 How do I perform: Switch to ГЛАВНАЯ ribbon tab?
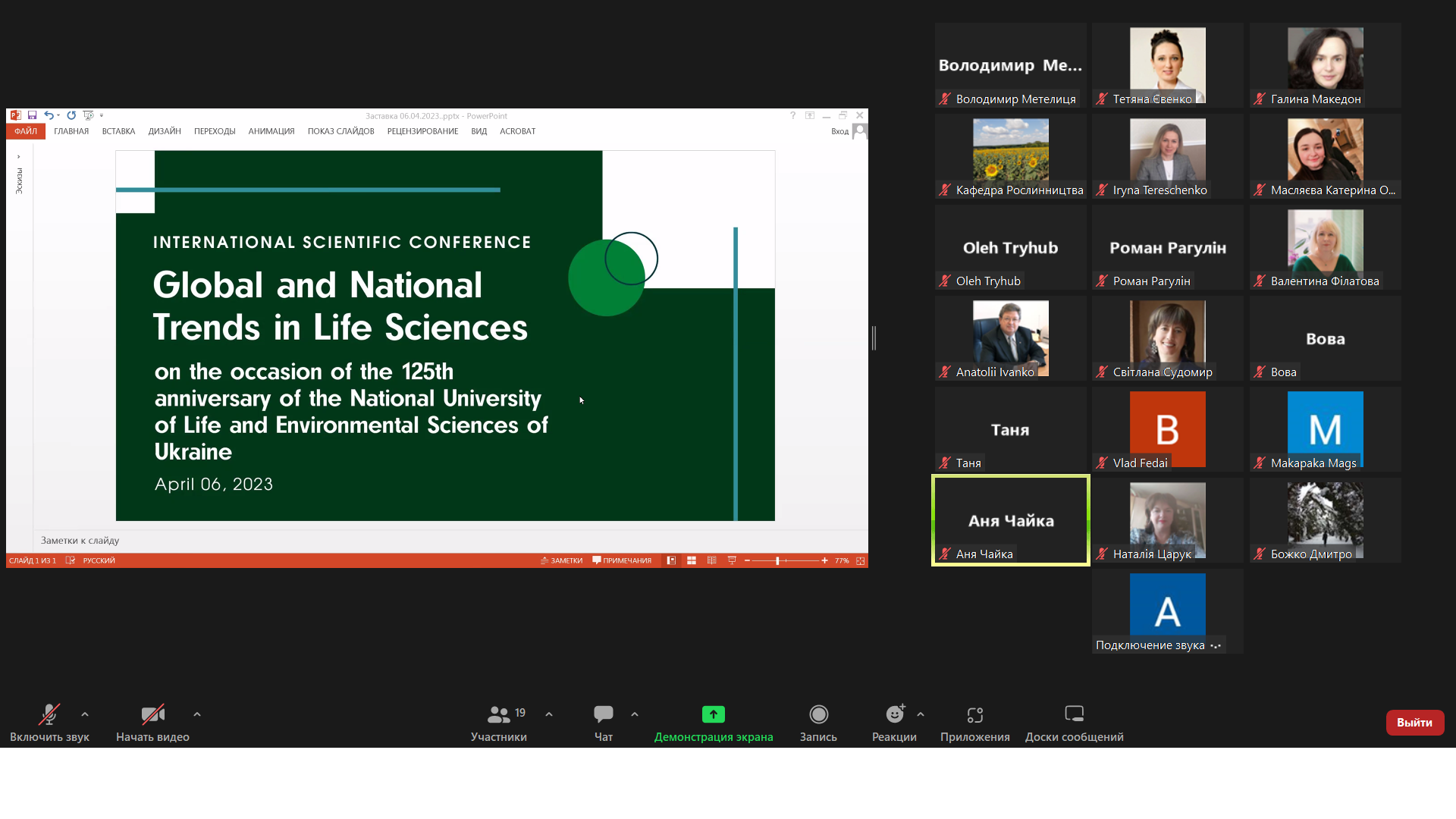click(x=71, y=131)
